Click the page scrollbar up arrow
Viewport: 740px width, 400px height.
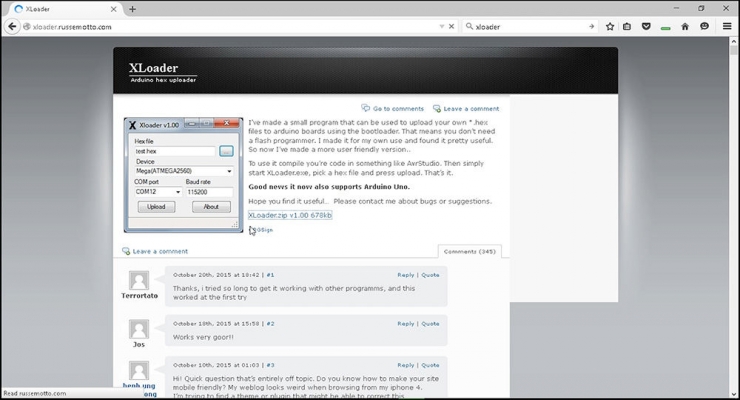point(734,42)
